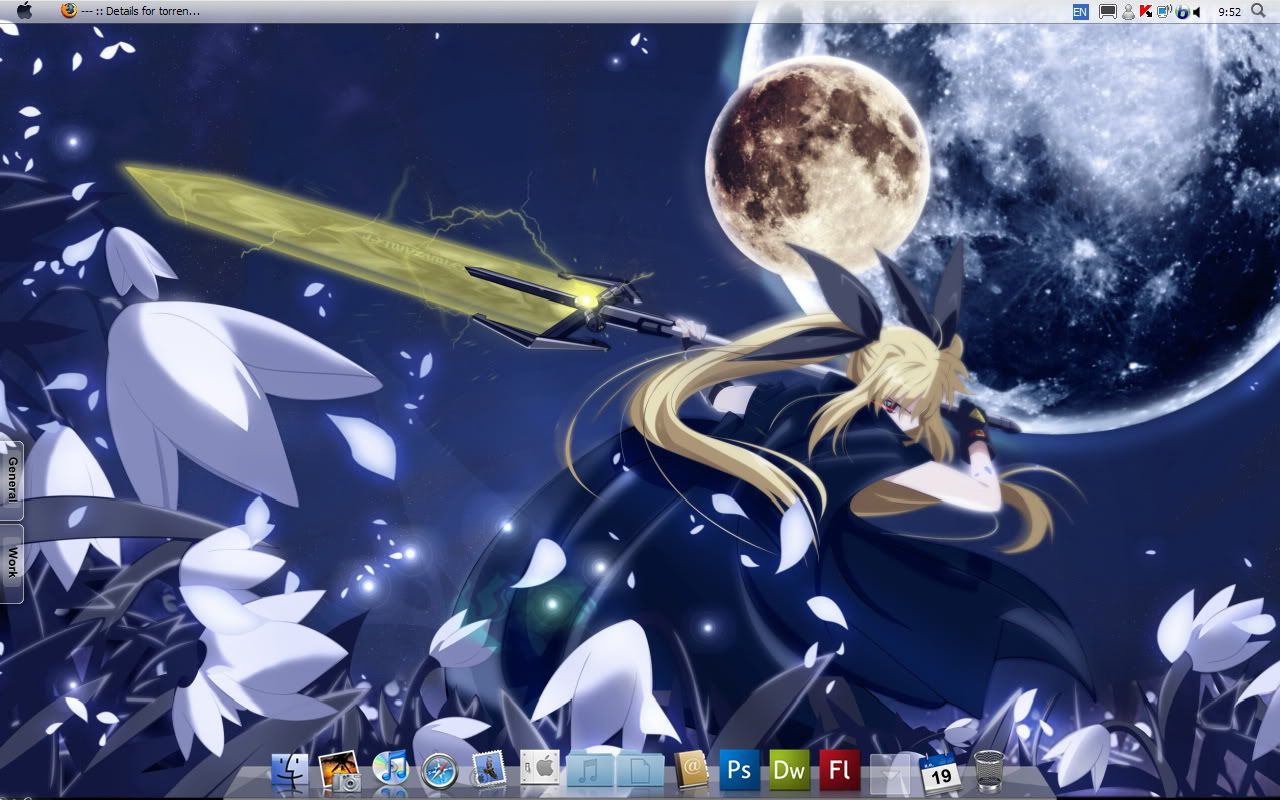Launch Flash from the dock
Viewport: 1280px width, 800px height.
[x=840, y=770]
